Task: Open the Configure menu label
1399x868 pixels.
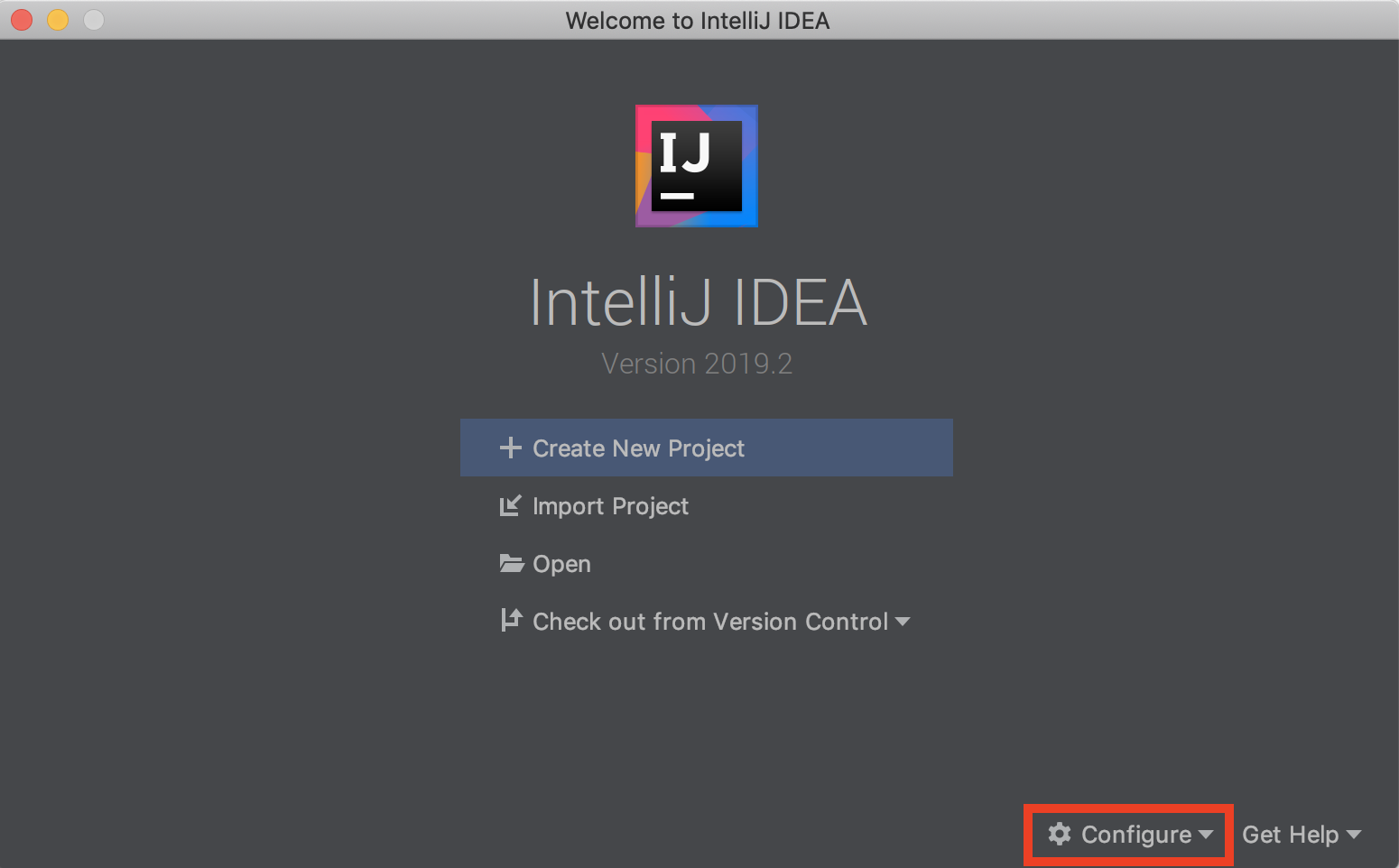Action: (x=1136, y=835)
